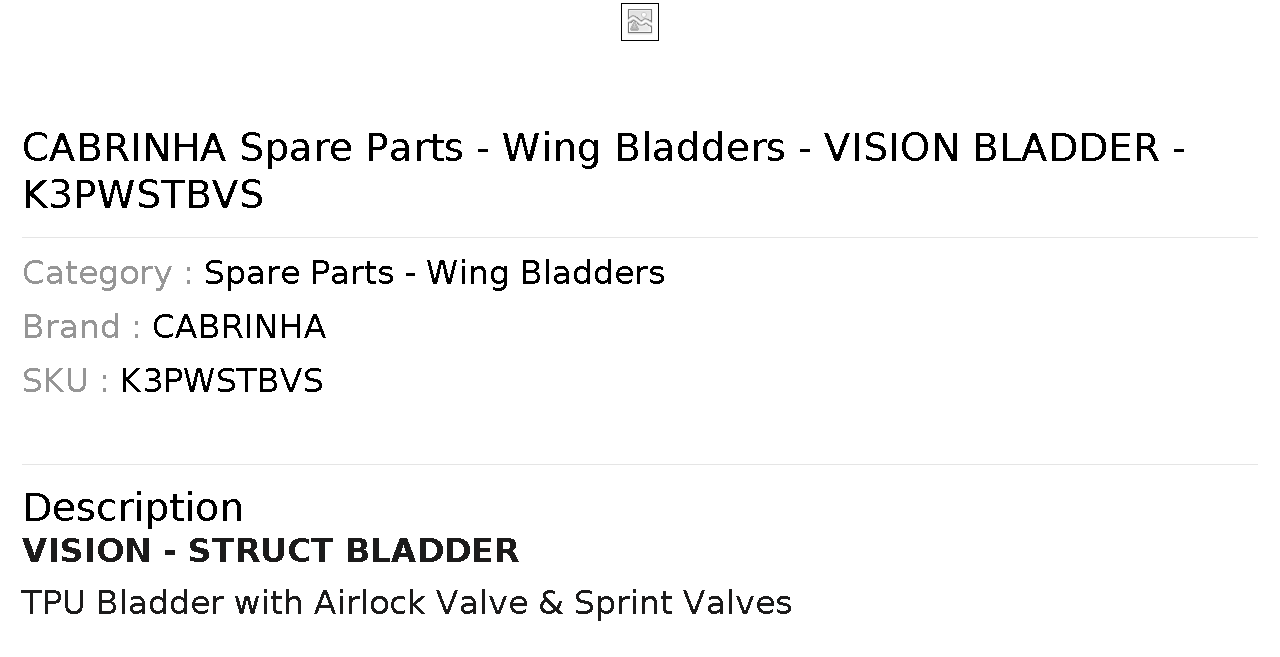
Task: Click K3PWSTBVS code in the title heading
Action: [x=143, y=195]
